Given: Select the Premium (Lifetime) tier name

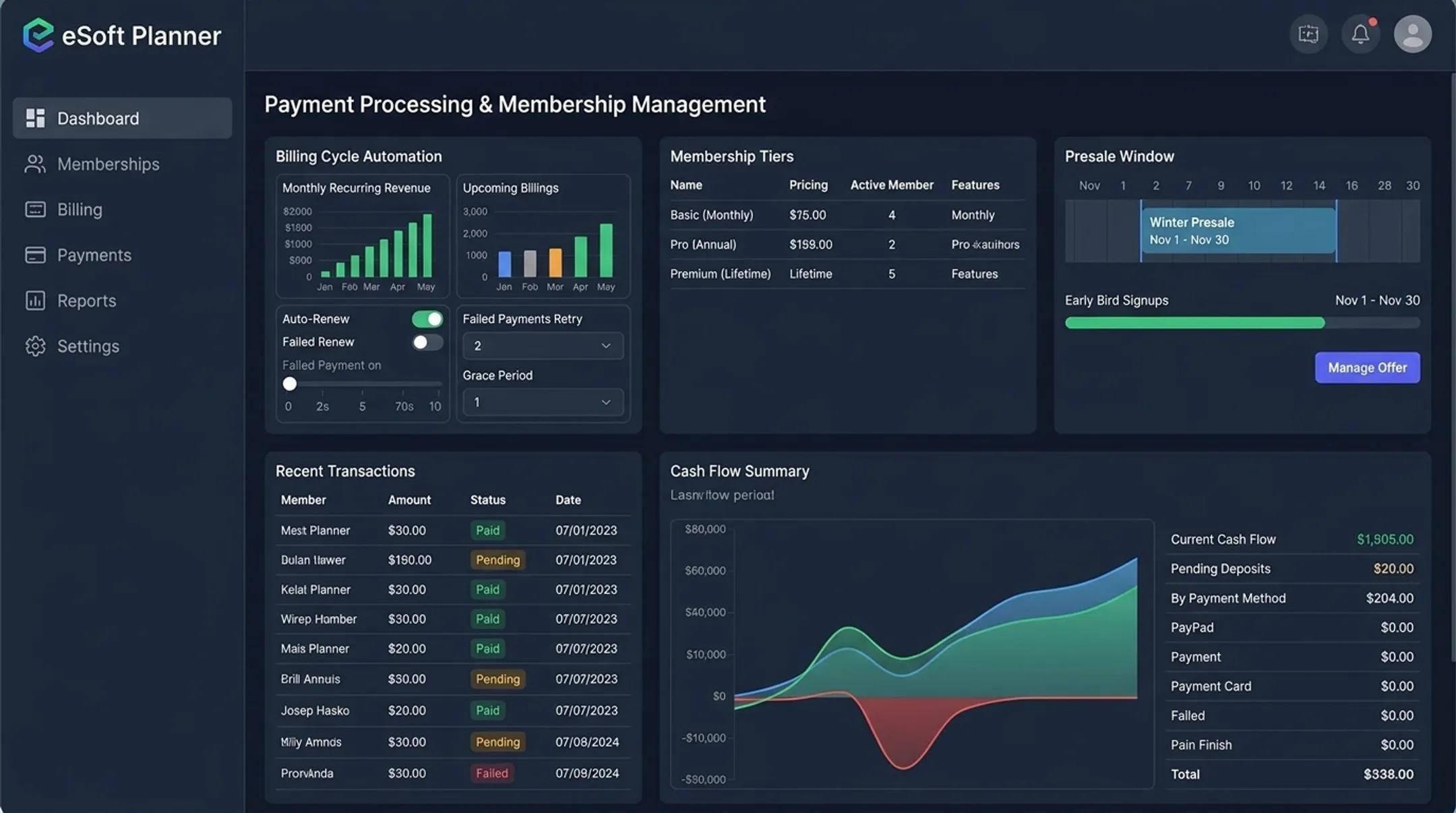Looking at the screenshot, I should [720, 274].
